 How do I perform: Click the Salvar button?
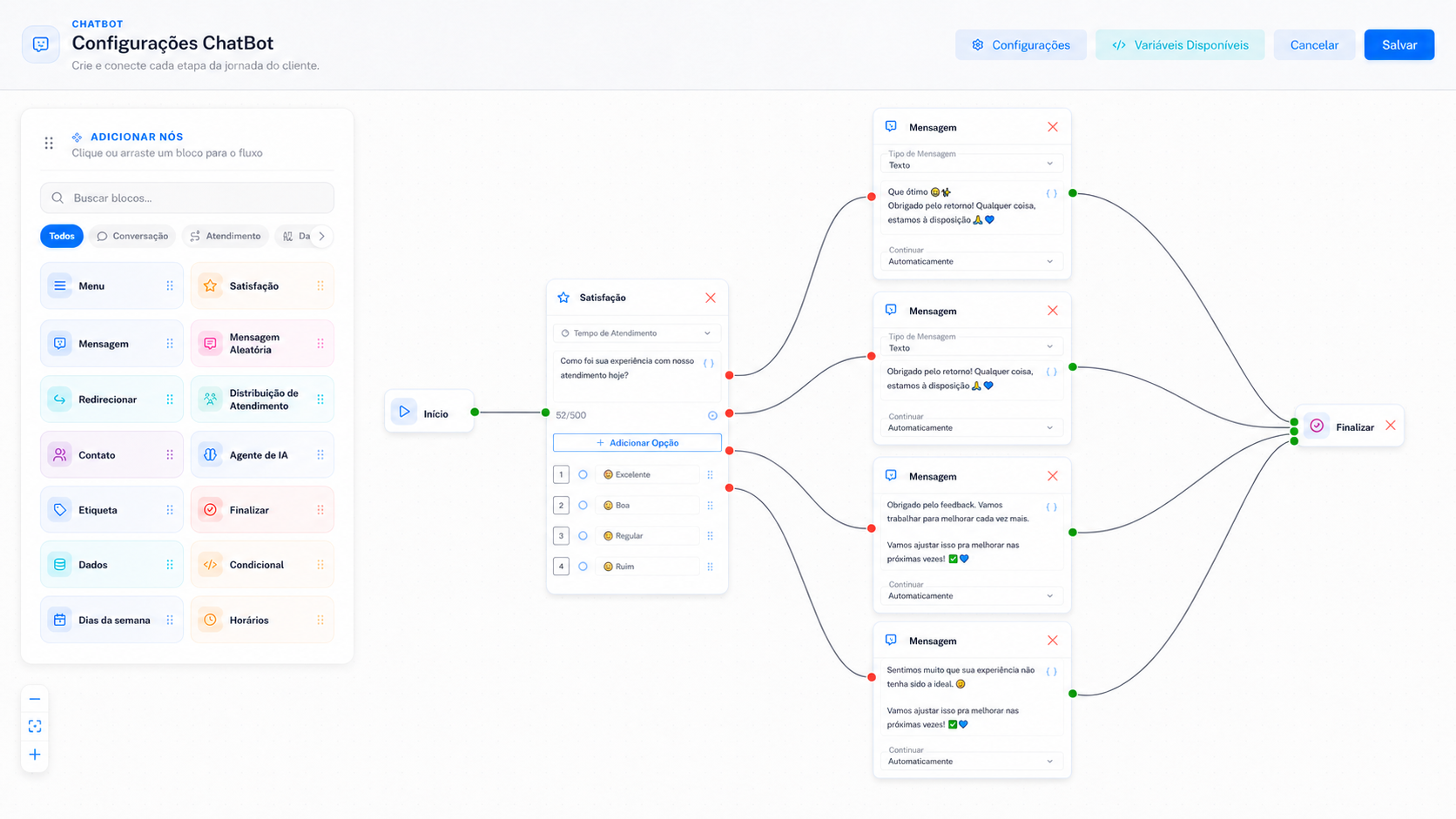pos(1399,45)
